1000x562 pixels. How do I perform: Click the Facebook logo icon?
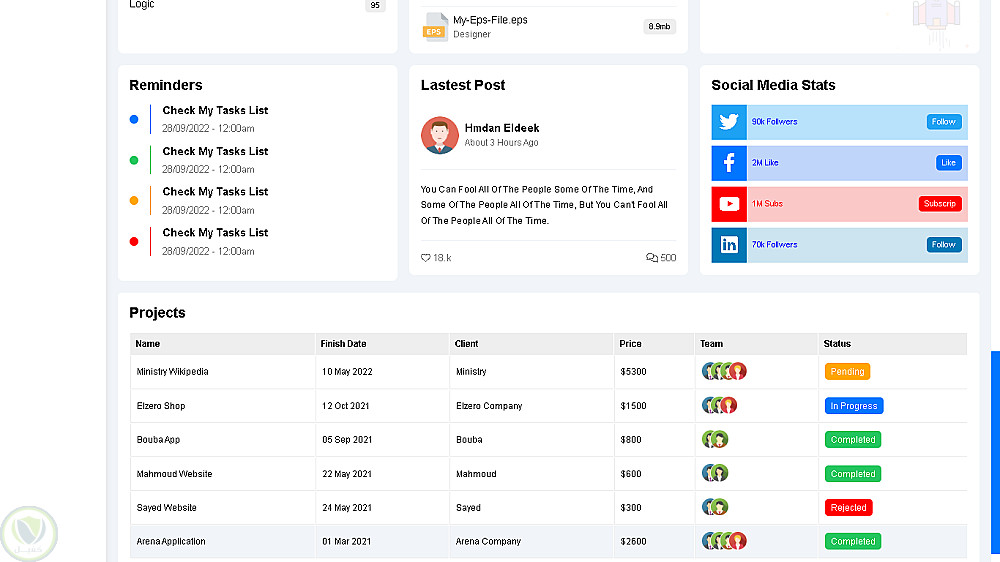pos(729,163)
